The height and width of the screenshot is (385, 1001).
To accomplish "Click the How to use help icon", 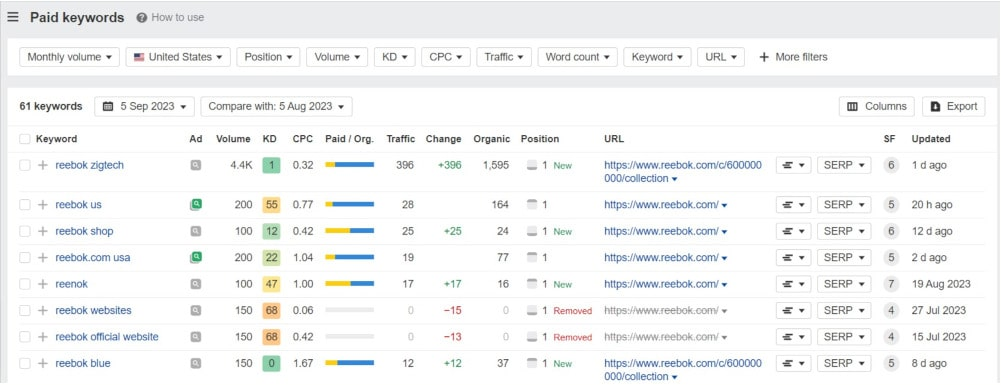I will [142, 18].
